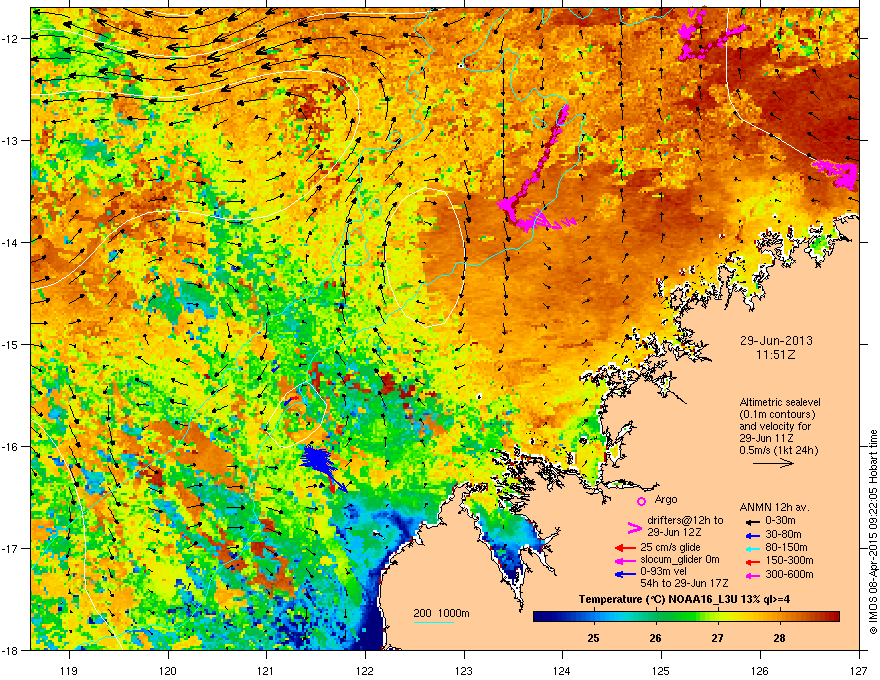Click the longitude axis label '123'
880x680 pixels.
(x=464, y=670)
